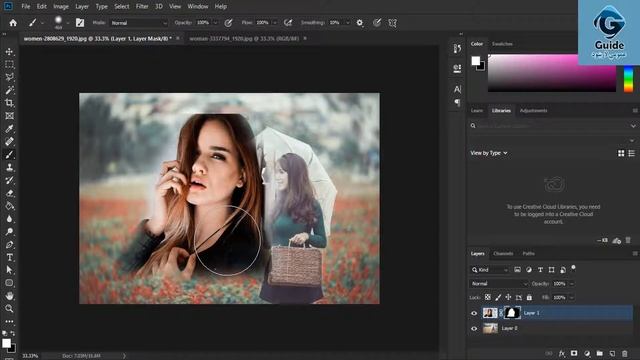Click the Libraries search field
640x360 pixels.
click(x=553, y=126)
